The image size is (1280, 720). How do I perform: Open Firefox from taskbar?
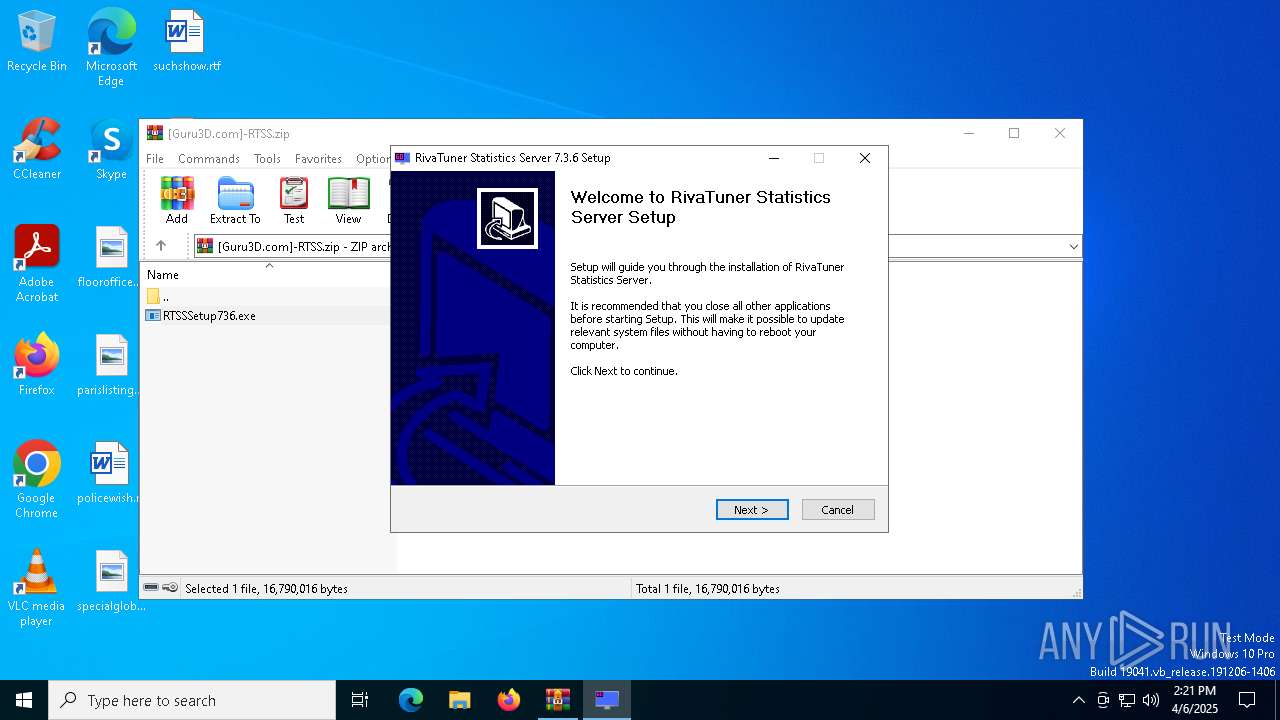click(x=509, y=700)
